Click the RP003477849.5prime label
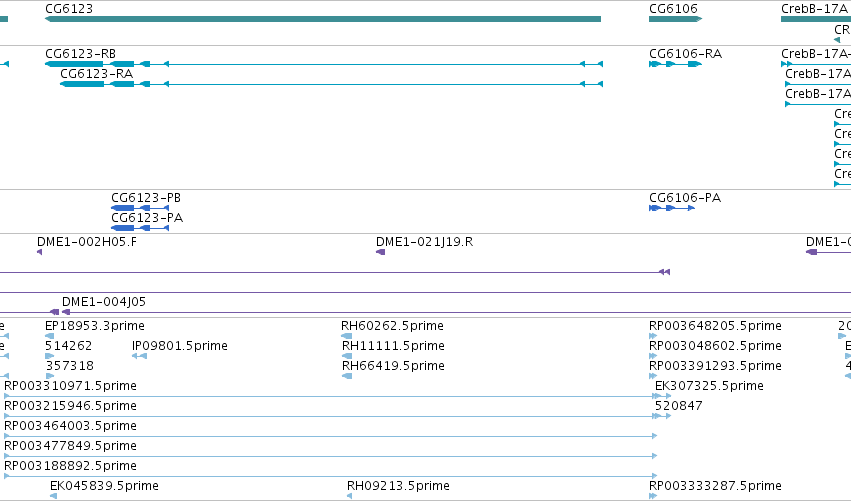Screen dimensions: 851x501 coord(71,446)
